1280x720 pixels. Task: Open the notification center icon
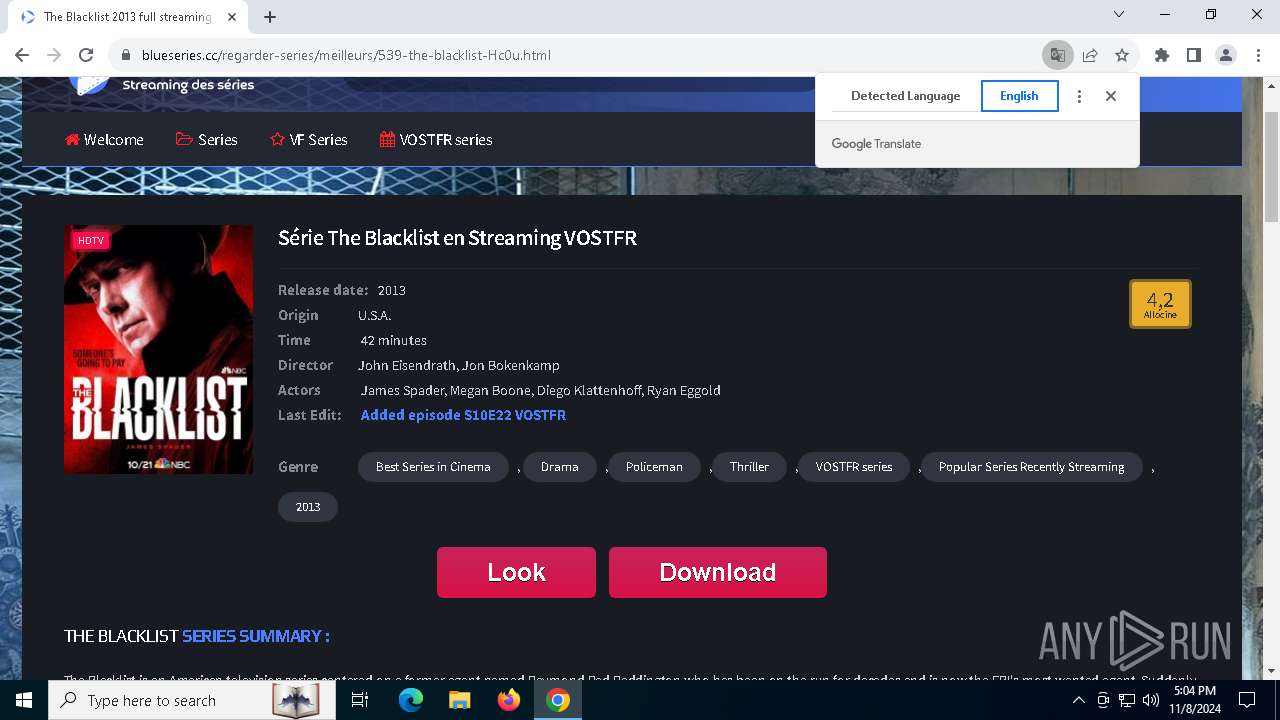coord(1248,700)
